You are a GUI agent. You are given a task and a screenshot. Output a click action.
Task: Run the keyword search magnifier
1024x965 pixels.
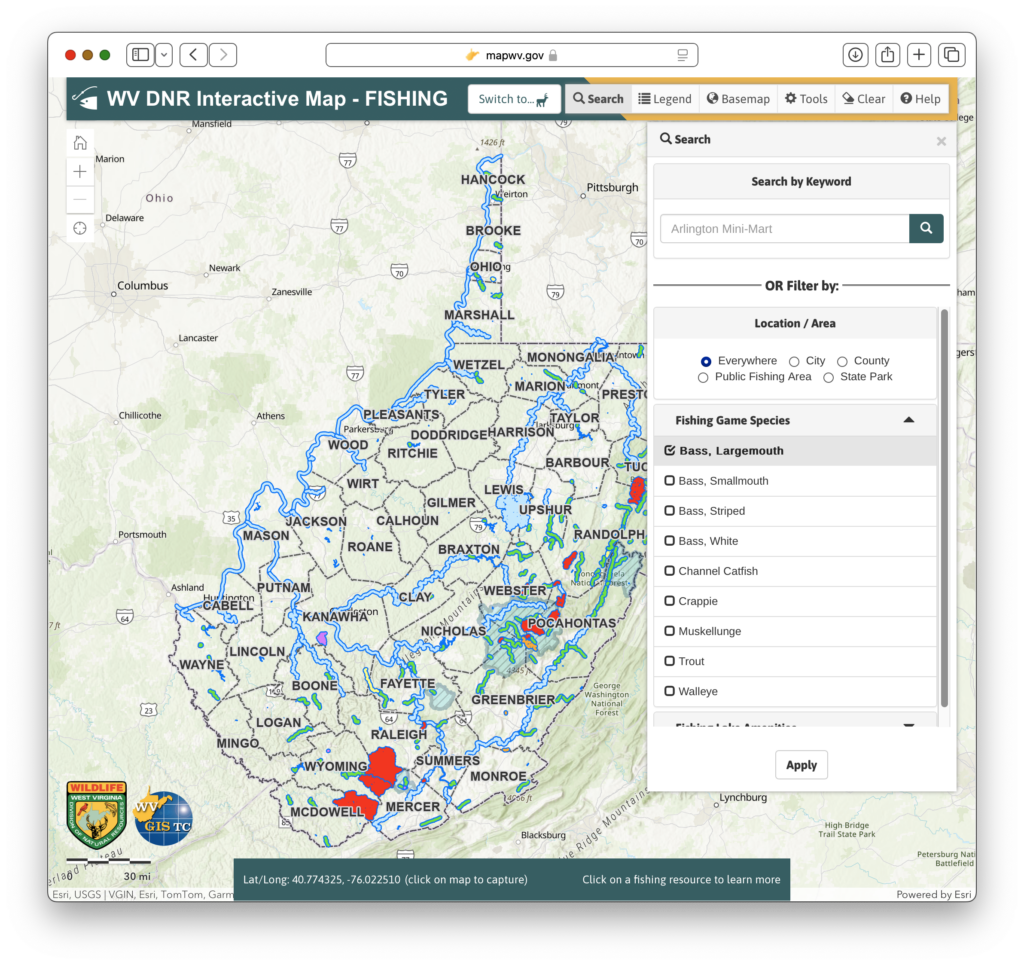click(x=925, y=228)
